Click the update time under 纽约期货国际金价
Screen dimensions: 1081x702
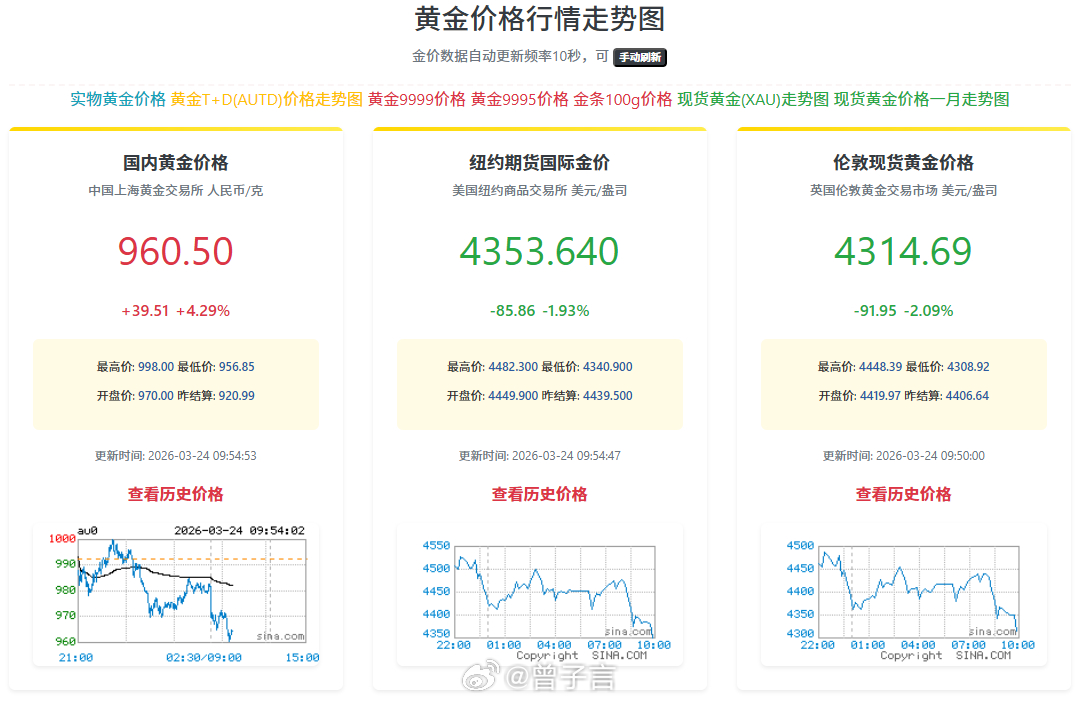pyautogui.click(x=540, y=455)
